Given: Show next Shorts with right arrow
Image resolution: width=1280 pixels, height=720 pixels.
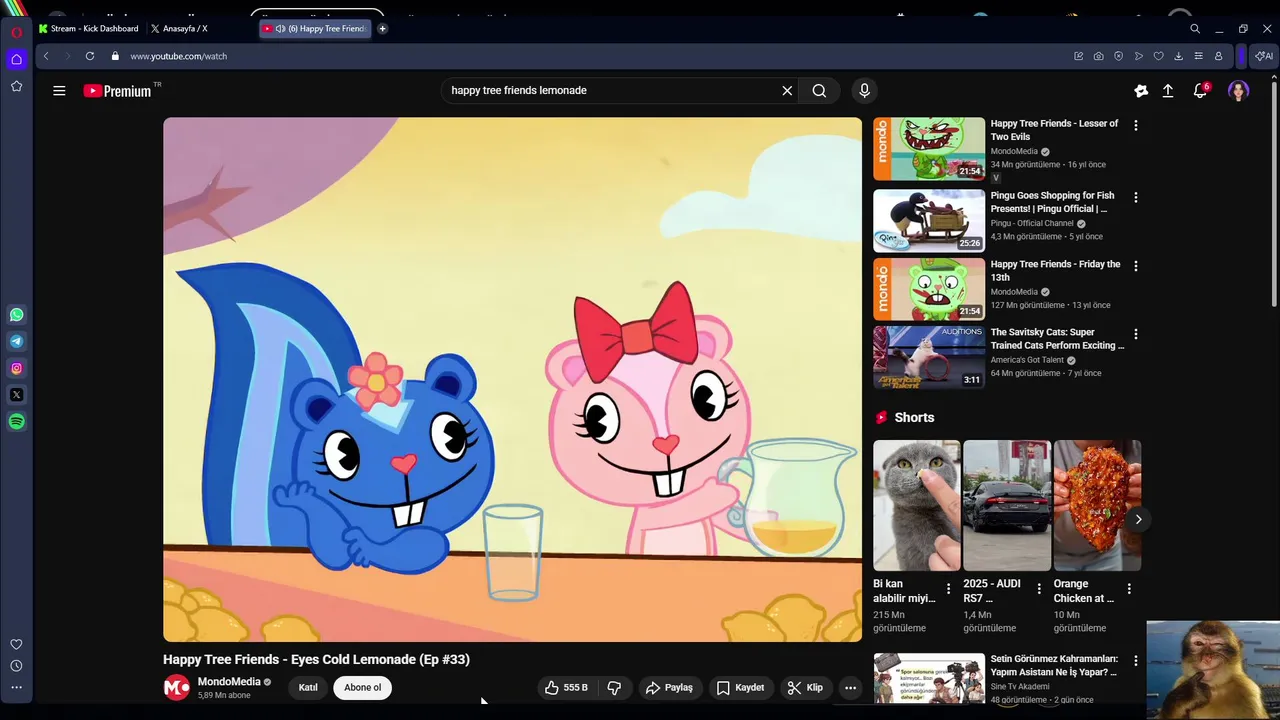Looking at the screenshot, I should [x=1138, y=519].
